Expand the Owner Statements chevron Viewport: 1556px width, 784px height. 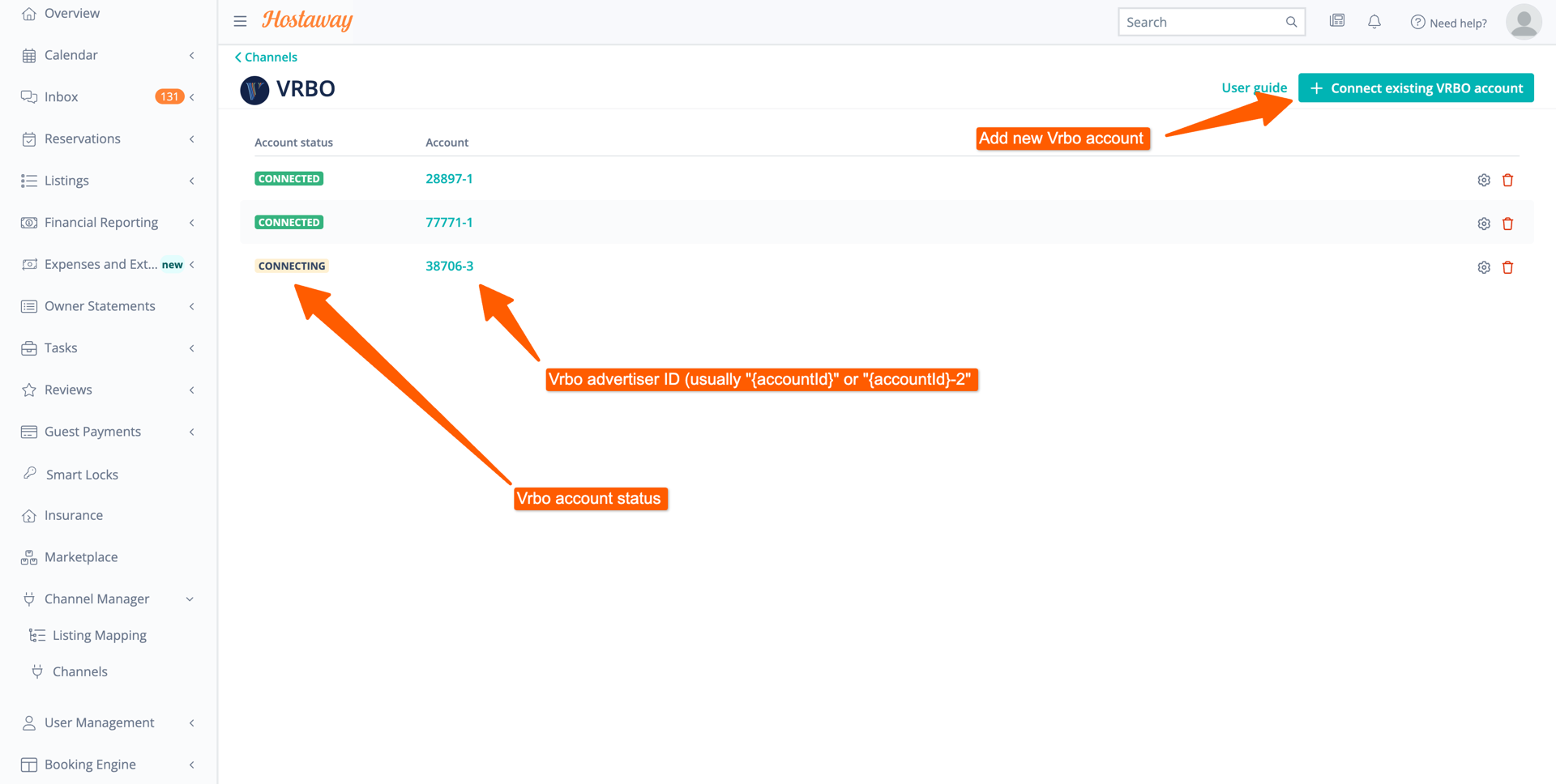click(x=192, y=306)
